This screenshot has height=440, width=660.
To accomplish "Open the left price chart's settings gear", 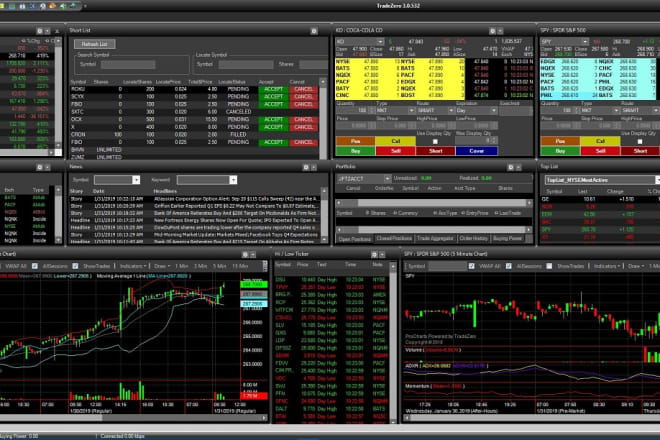I will pyautogui.click(x=245, y=255).
